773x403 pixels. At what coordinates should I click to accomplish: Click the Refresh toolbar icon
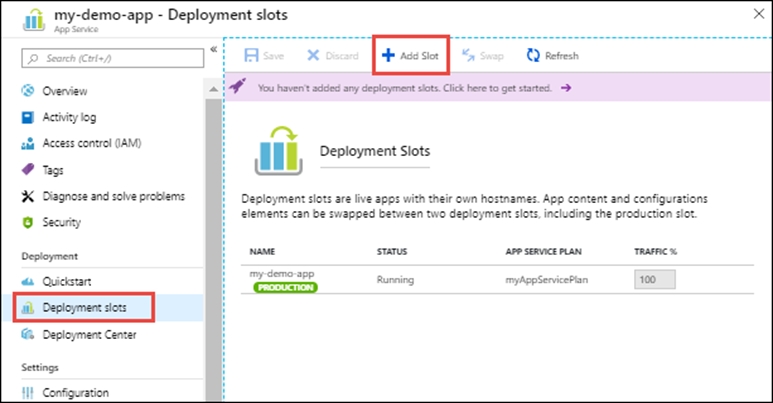coord(533,56)
